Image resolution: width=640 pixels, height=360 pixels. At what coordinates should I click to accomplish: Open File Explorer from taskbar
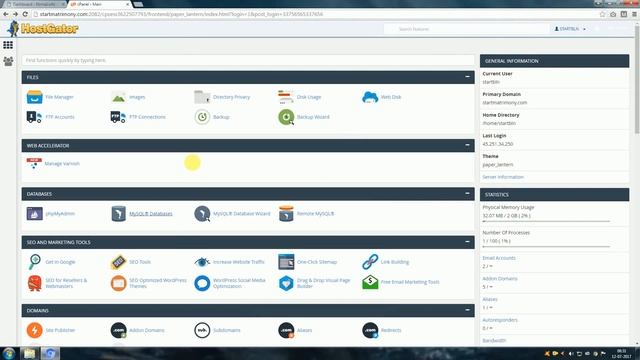[x=29, y=353]
